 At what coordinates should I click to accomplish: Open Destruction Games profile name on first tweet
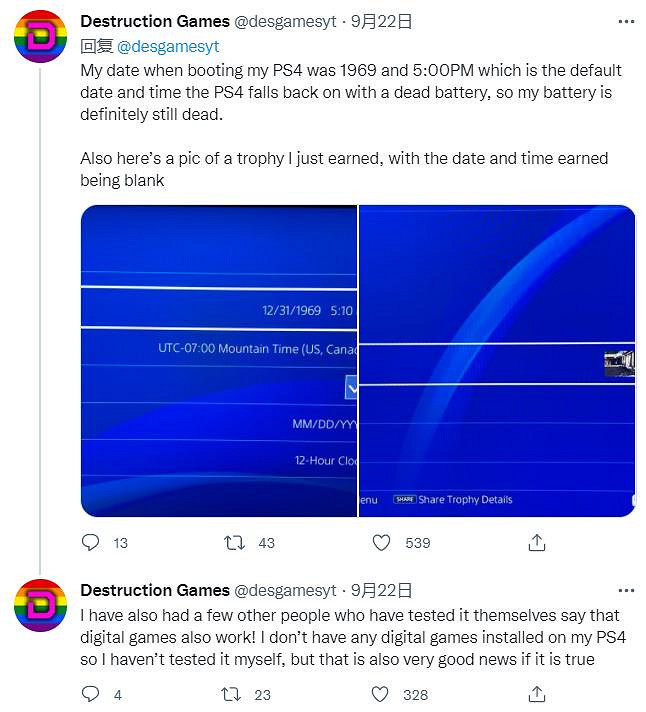(x=153, y=21)
